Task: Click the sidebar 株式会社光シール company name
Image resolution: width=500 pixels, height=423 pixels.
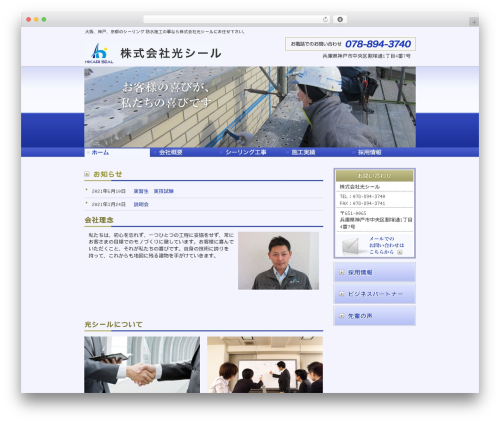Action: pyautogui.click(x=360, y=187)
